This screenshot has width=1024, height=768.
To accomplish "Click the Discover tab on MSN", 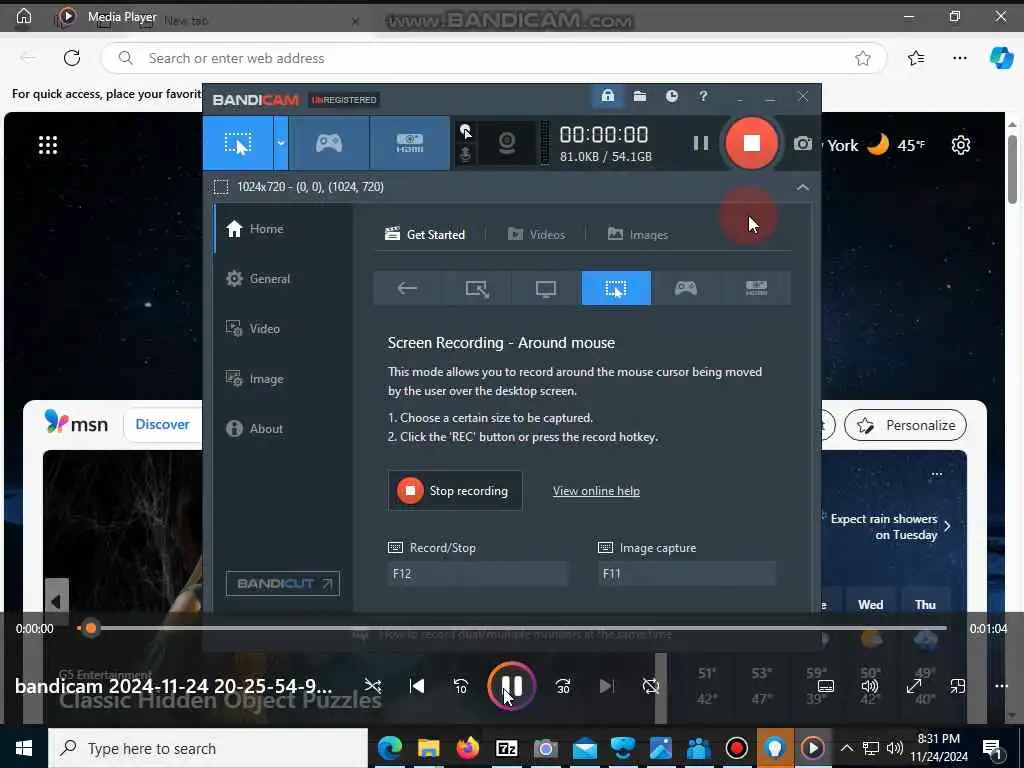I will tap(162, 424).
